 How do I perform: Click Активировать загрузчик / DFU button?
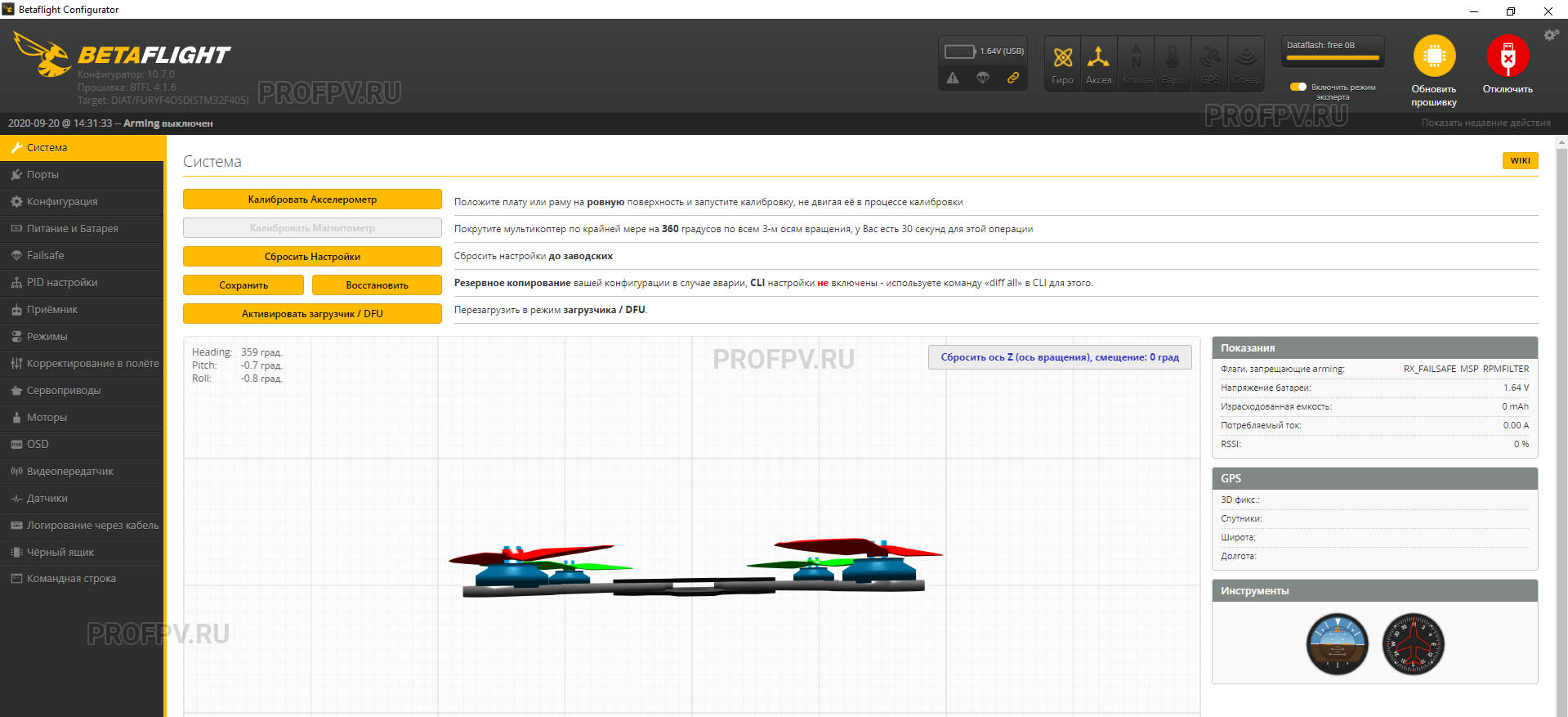312,314
